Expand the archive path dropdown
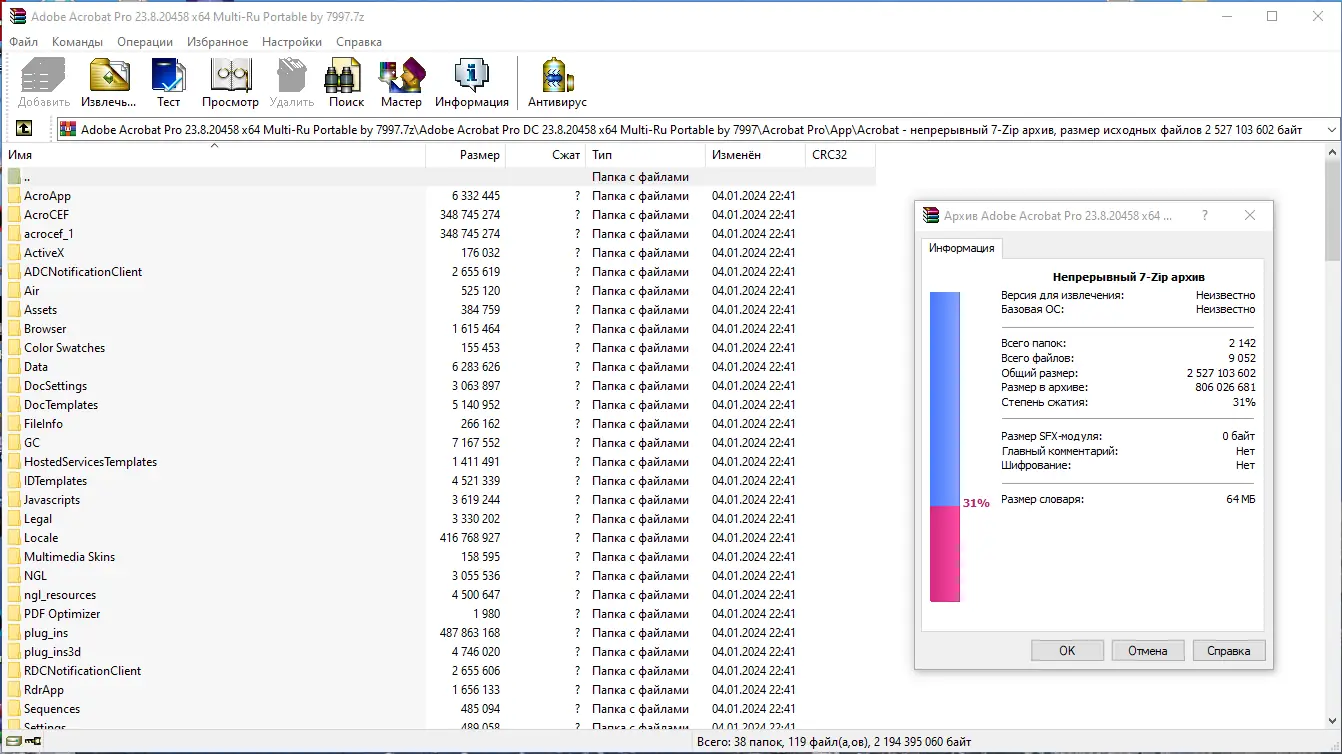The width and height of the screenshot is (1342, 754). pyautogui.click(x=1331, y=130)
